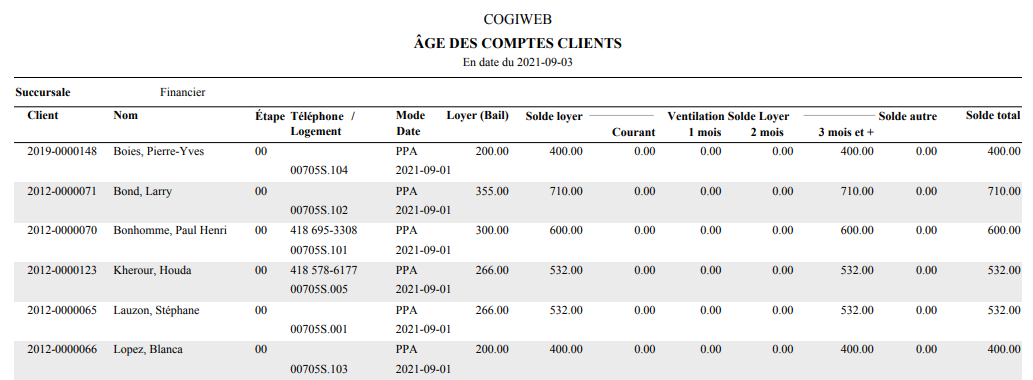1033x380 pixels.
Task: Click the ÂGE DES COMPTES CLIENTS title
Action: (517, 43)
